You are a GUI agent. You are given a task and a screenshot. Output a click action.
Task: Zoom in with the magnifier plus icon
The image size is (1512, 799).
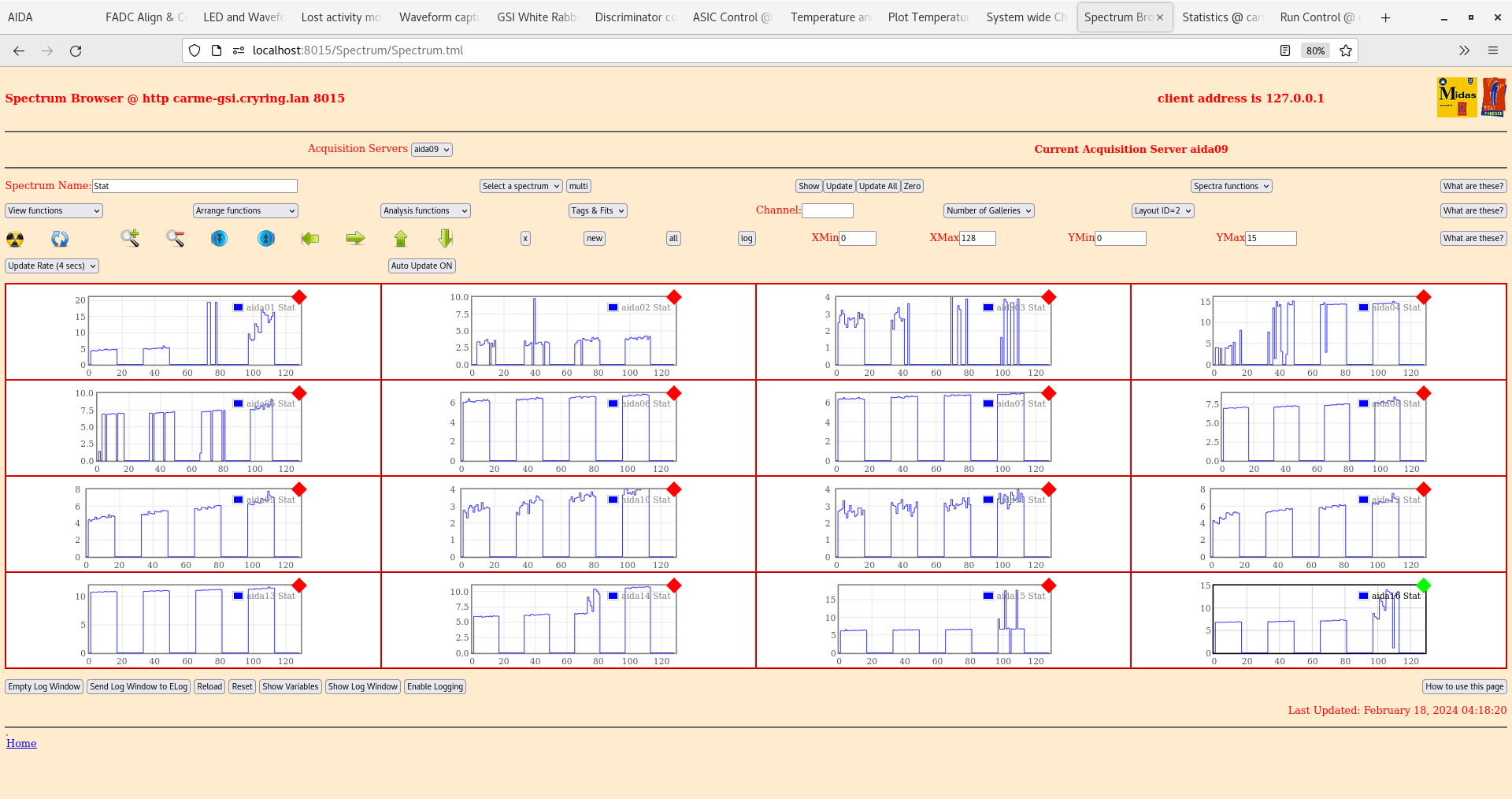[130, 238]
